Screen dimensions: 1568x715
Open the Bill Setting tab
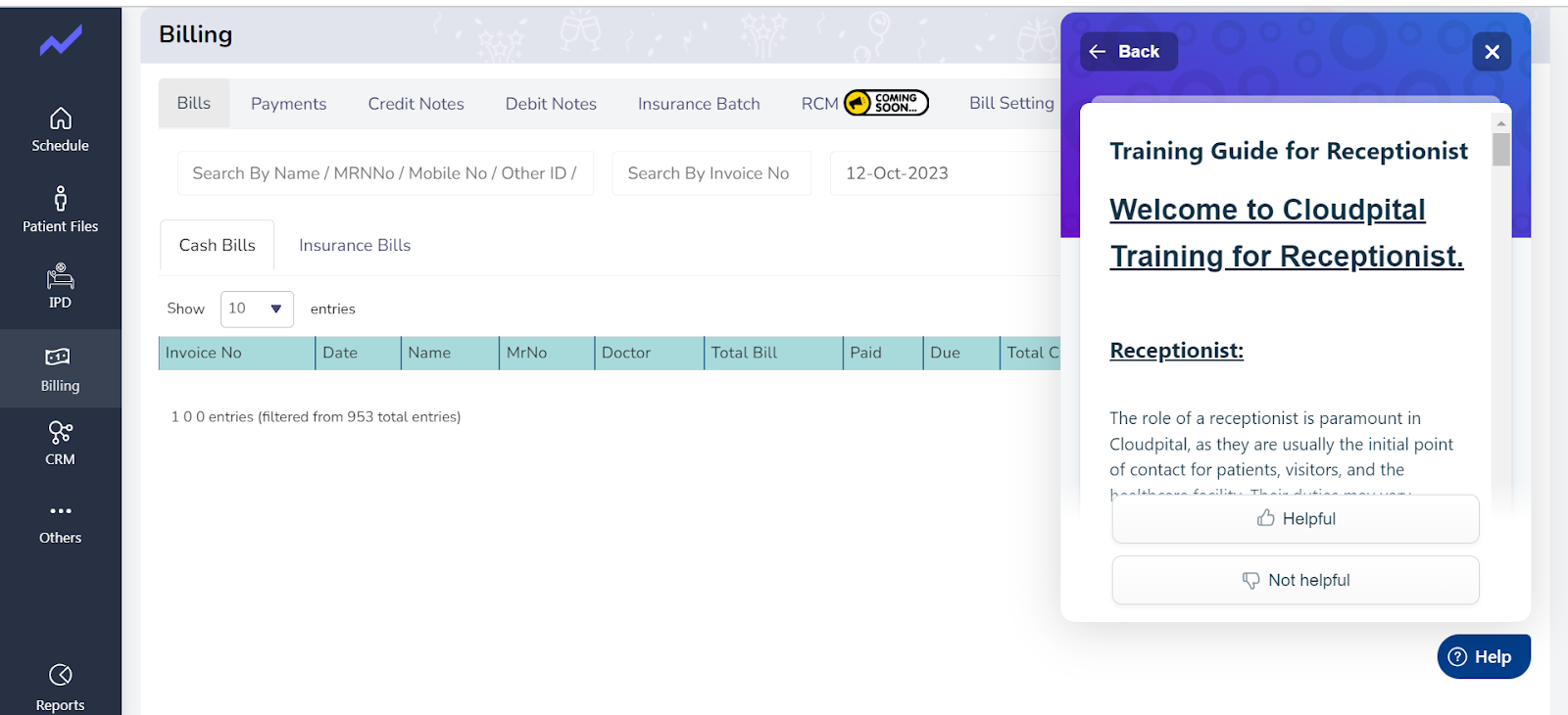1011,103
